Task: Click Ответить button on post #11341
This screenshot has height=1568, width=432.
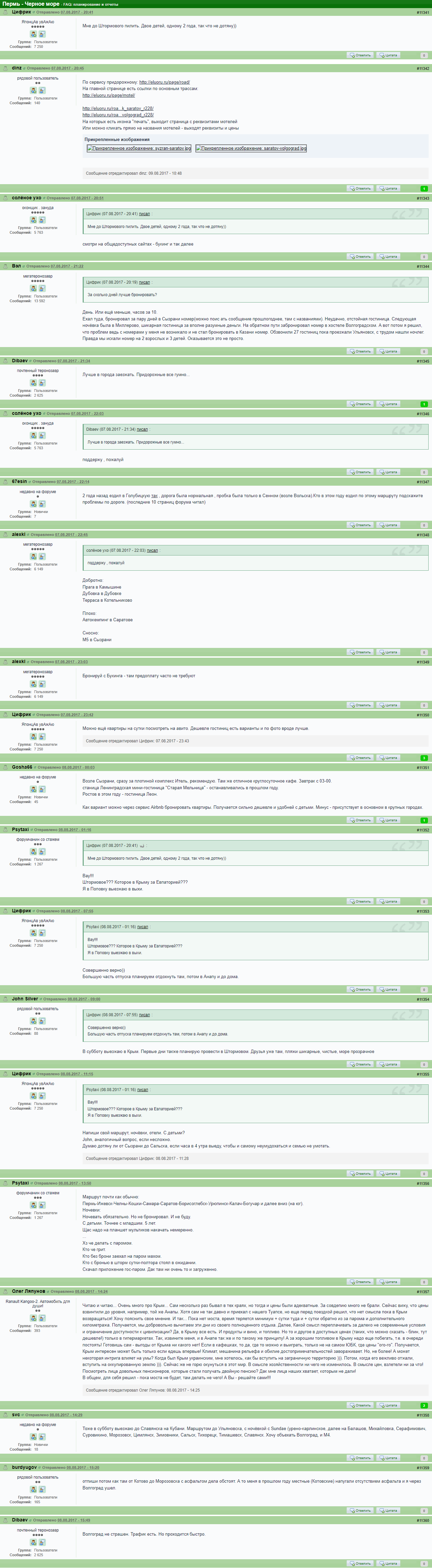Action: tap(360, 55)
